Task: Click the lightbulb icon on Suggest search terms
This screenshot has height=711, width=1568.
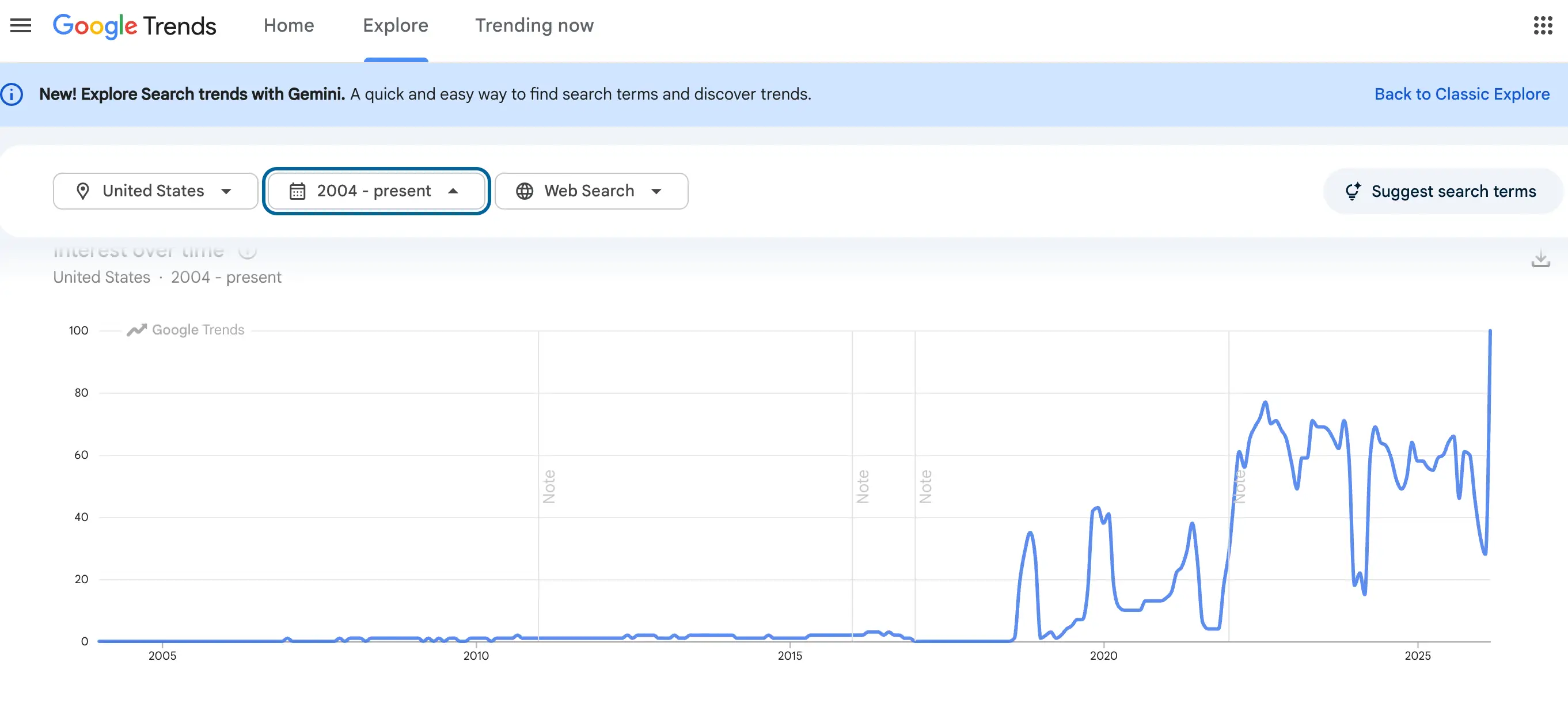Action: pos(1354,191)
